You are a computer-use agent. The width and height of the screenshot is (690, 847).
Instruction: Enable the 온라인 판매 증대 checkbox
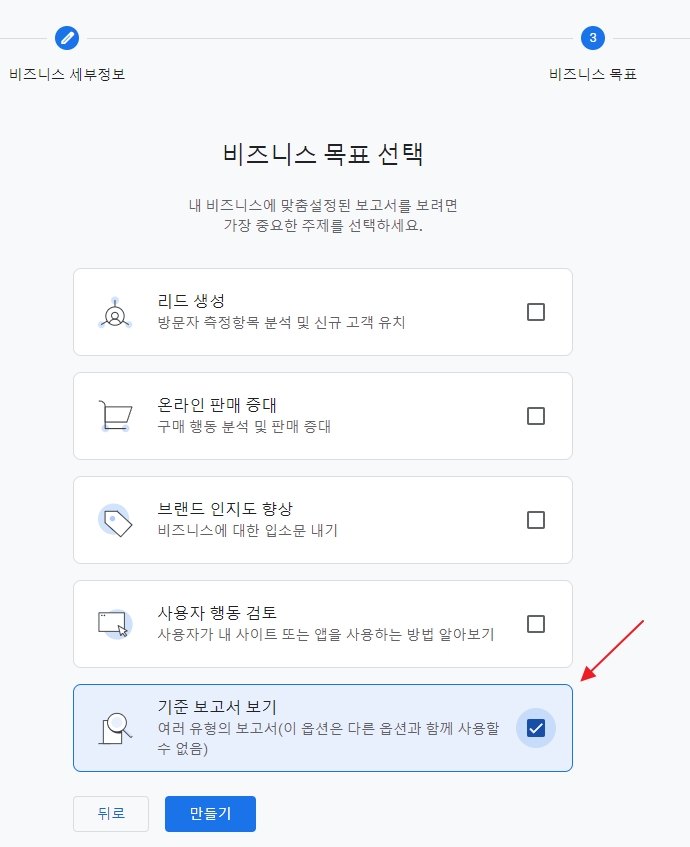coord(536,415)
